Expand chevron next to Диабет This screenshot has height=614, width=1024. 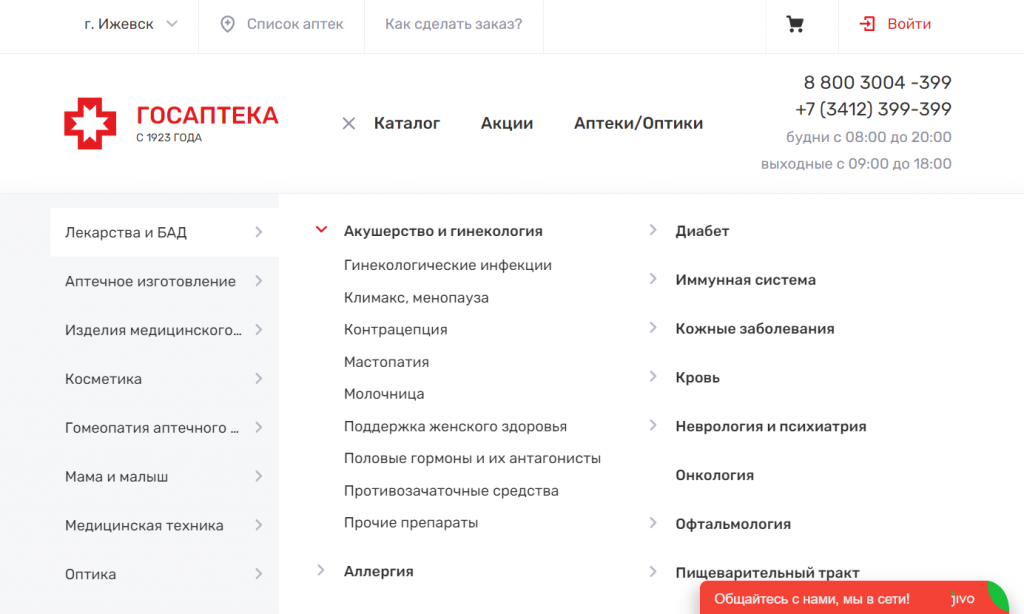click(652, 230)
